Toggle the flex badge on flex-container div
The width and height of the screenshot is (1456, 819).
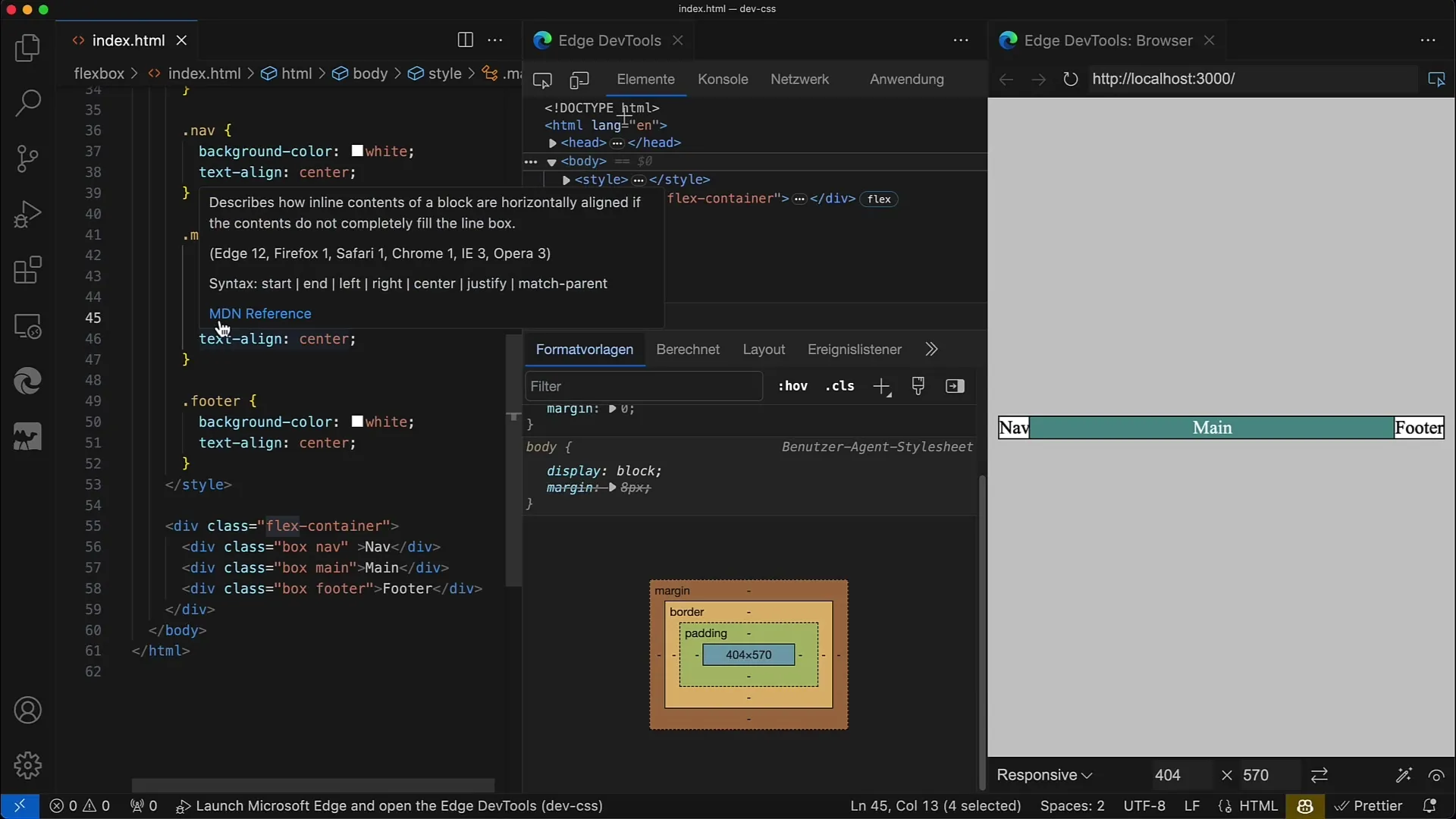879,199
